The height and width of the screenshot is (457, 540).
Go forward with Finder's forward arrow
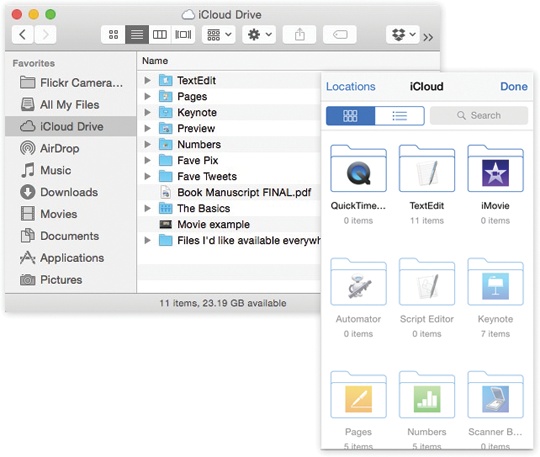tap(45, 34)
